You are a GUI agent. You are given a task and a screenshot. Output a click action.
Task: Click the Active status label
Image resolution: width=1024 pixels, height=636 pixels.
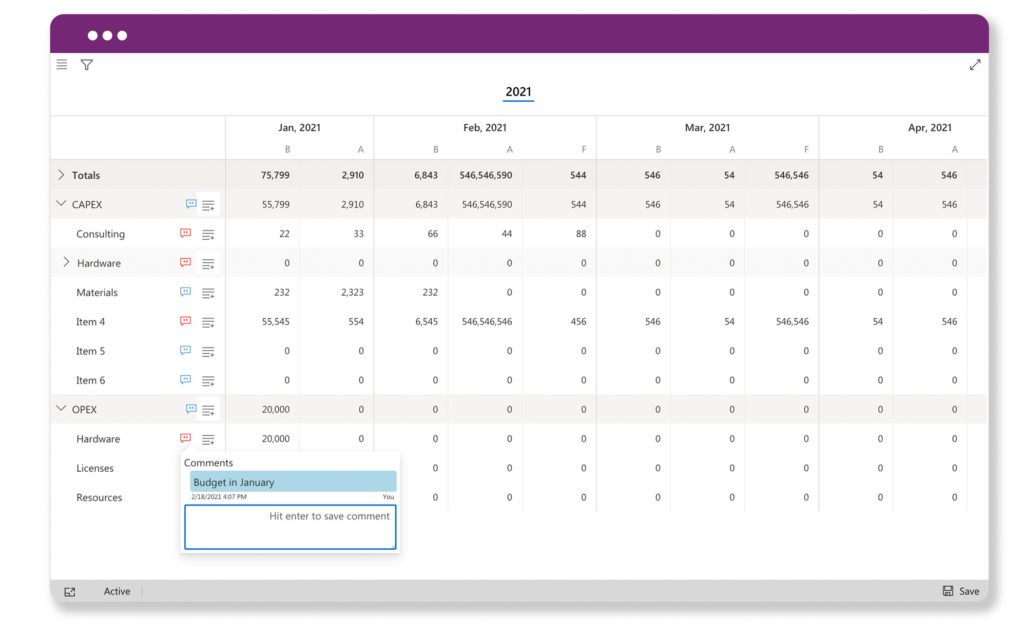[117, 591]
